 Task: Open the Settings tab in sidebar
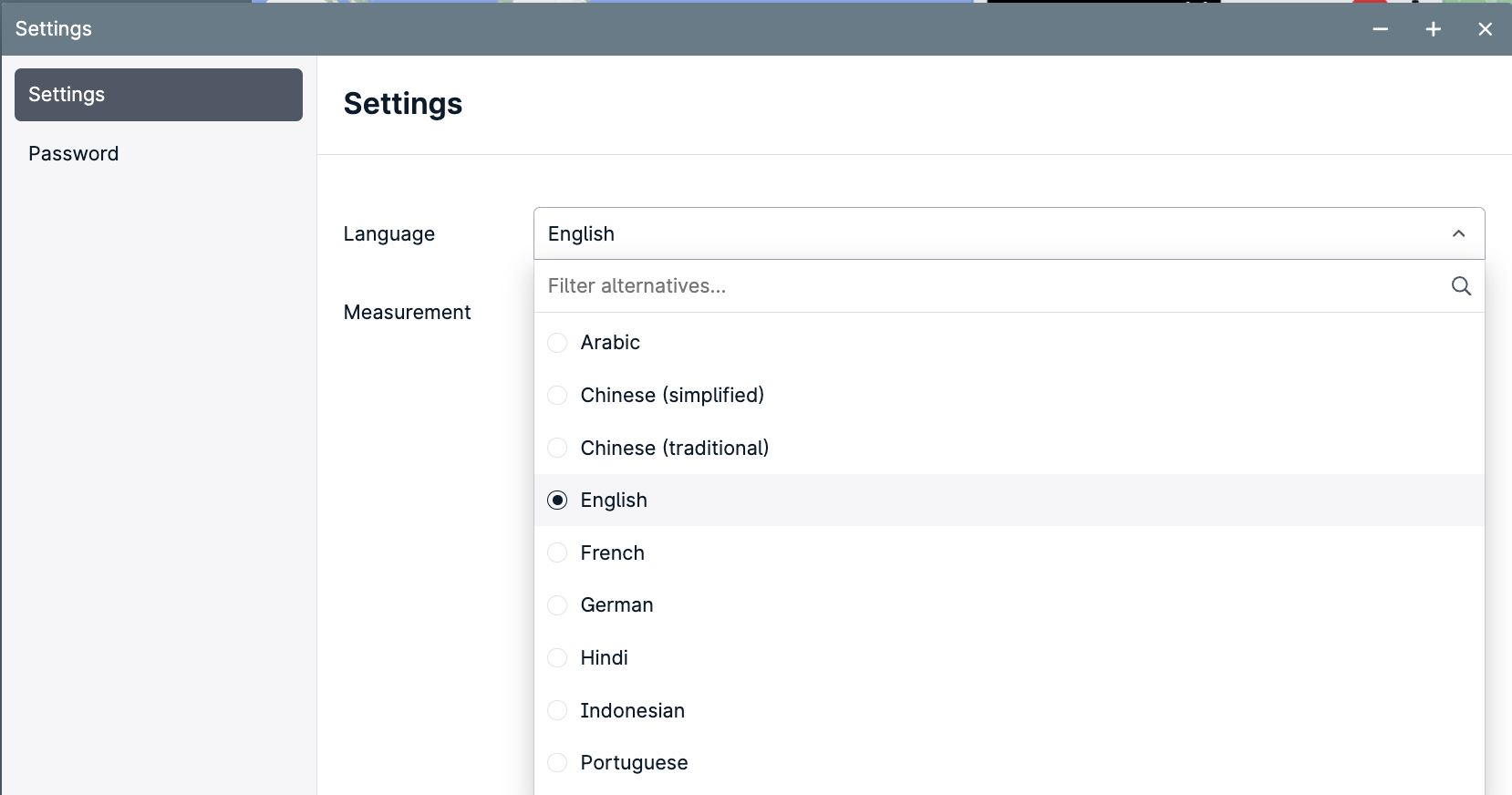(x=159, y=95)
